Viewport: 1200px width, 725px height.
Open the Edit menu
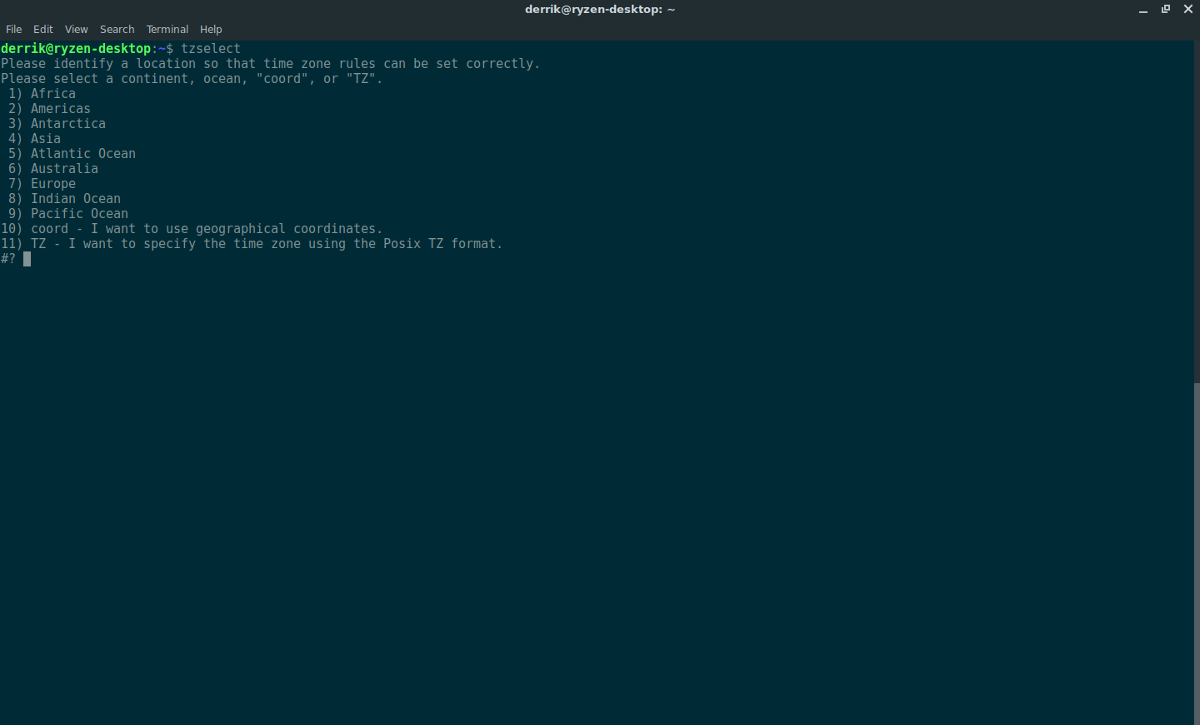tap(43, 29)
